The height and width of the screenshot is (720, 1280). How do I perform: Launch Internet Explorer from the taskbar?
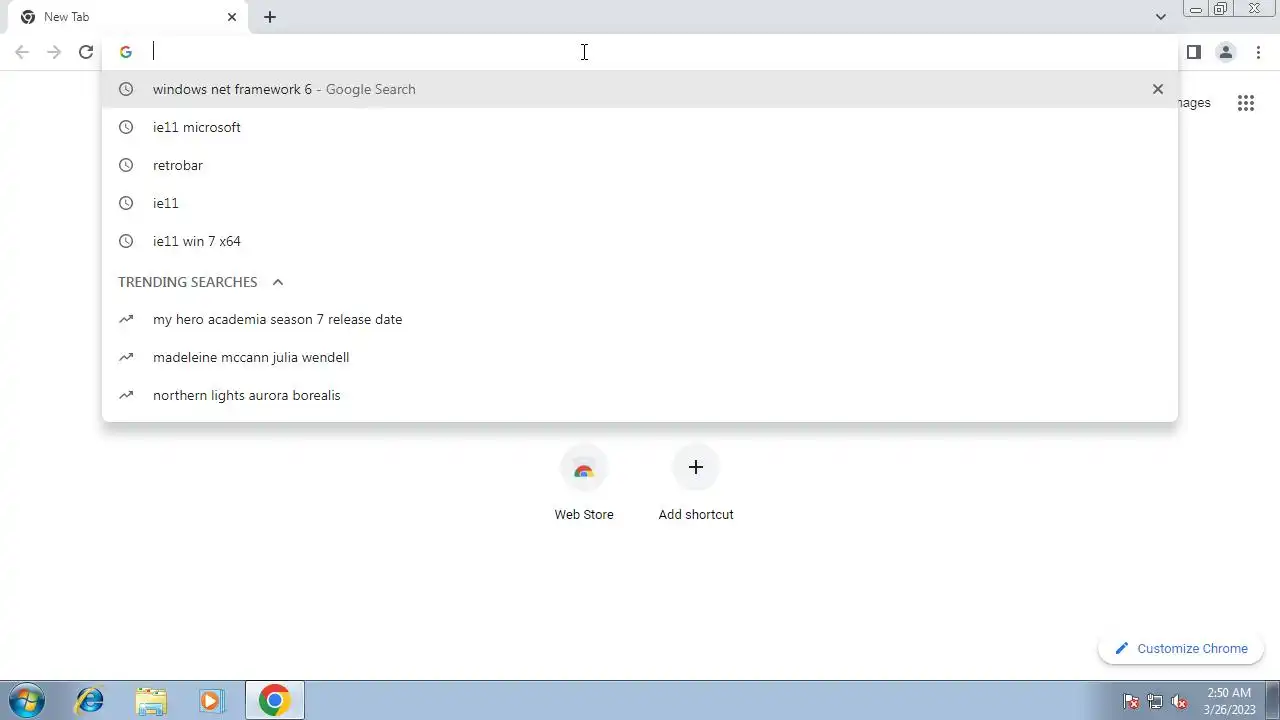click(90, 700)
